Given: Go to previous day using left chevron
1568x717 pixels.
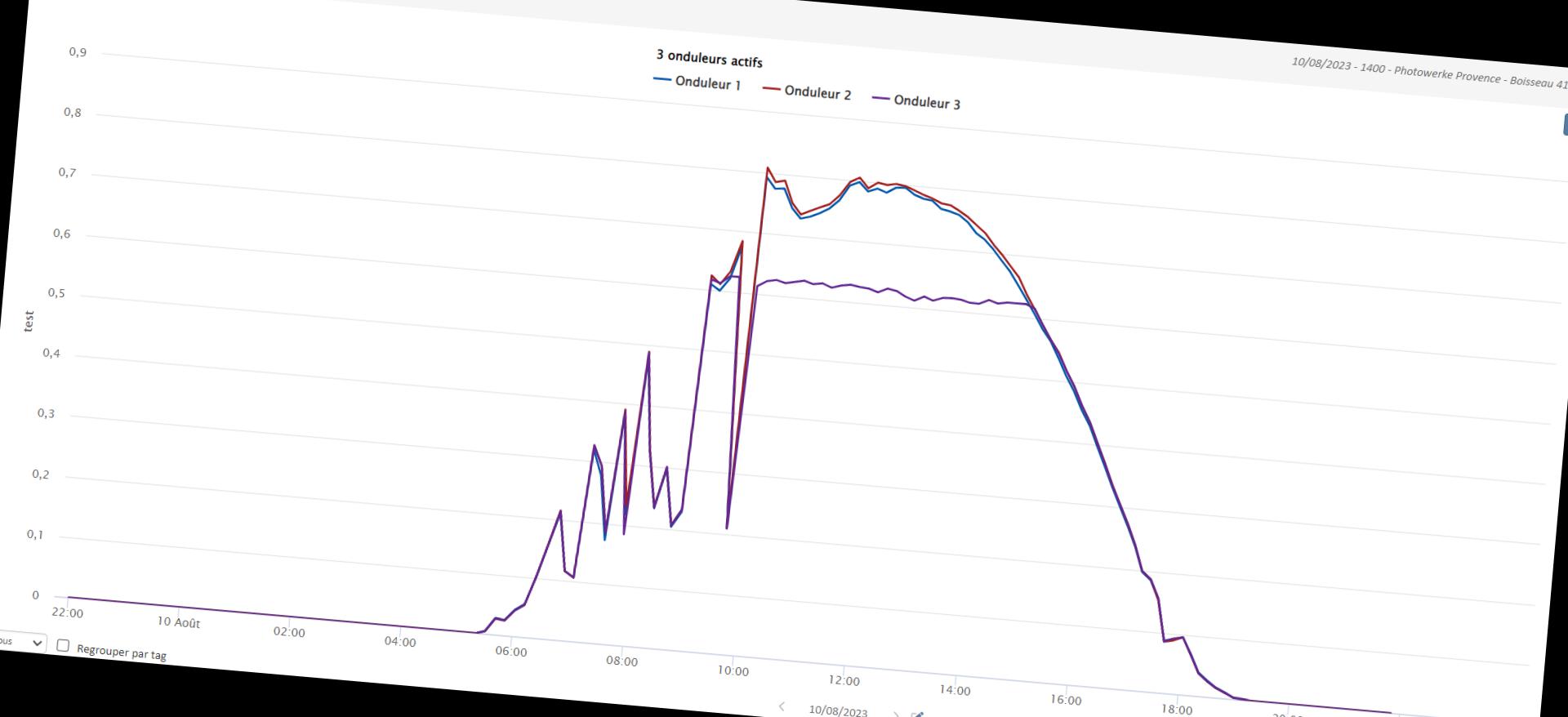Looking at the screenshot, I should pos(782,706).
